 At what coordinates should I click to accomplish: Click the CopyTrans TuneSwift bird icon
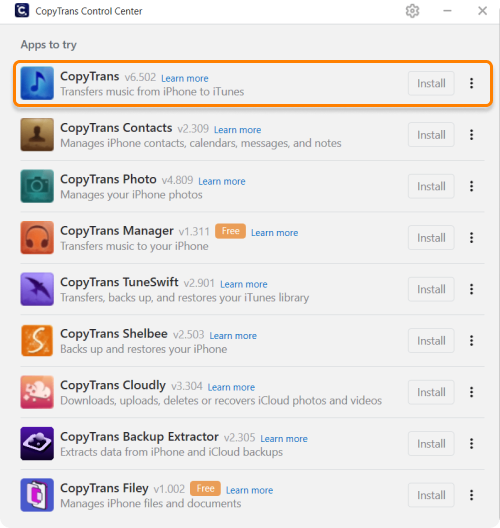pyautogui.click(x=37, y=289)
